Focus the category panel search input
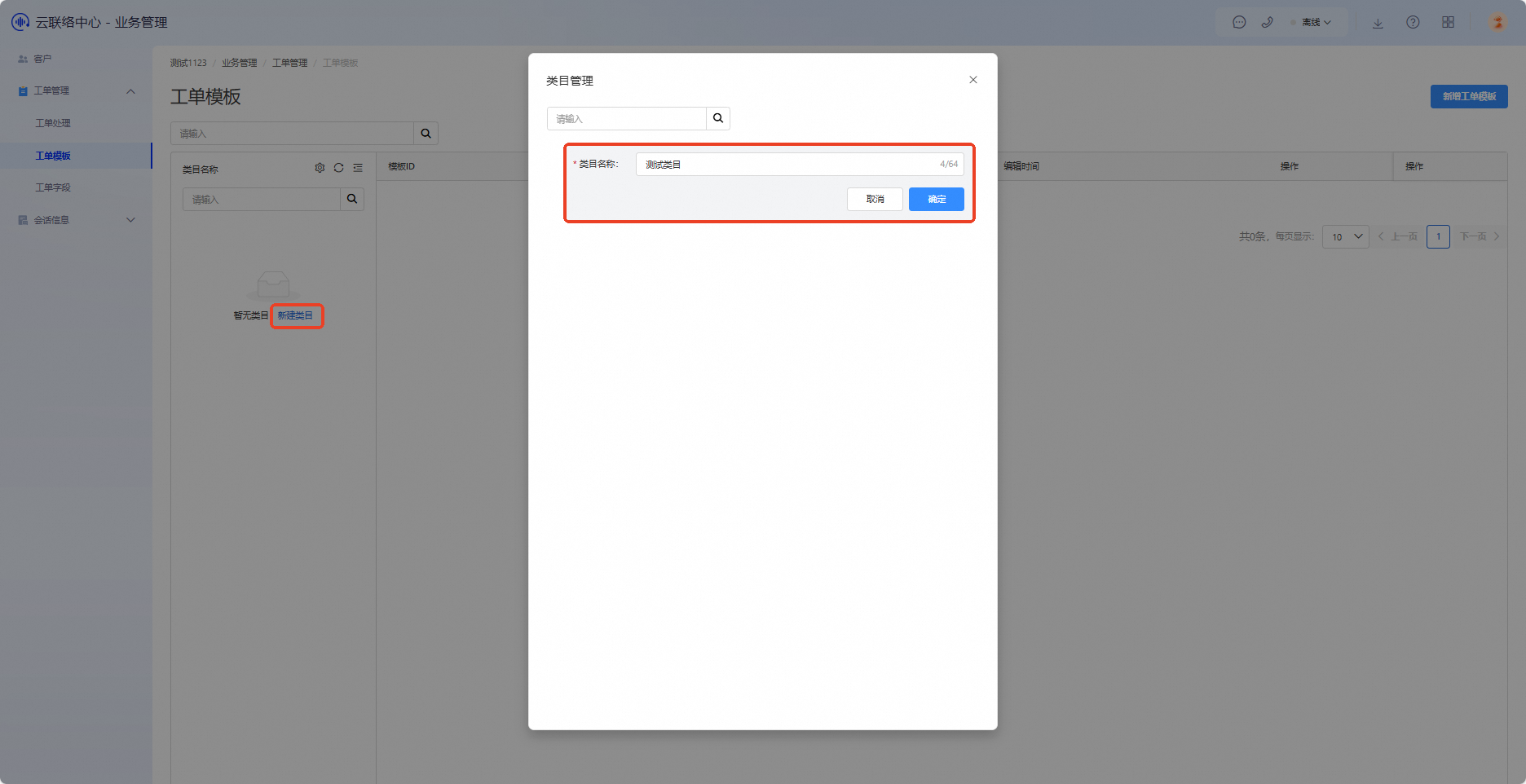 click(261, 200)
